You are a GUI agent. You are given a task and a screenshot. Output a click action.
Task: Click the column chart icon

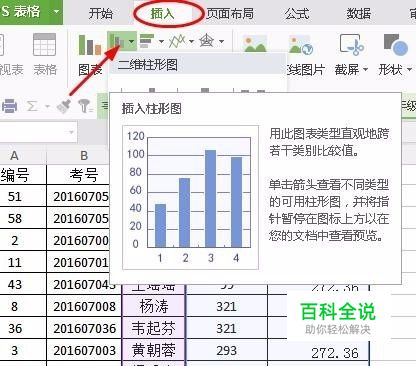click(x=117, y=41)
